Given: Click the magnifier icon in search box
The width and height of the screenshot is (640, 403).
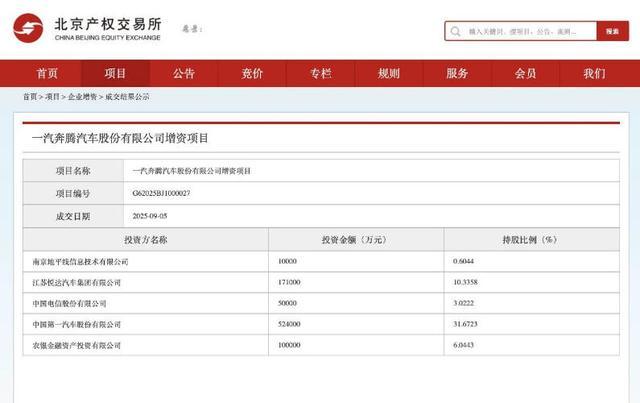Looking at the screenshot, I should pos(456,31).
